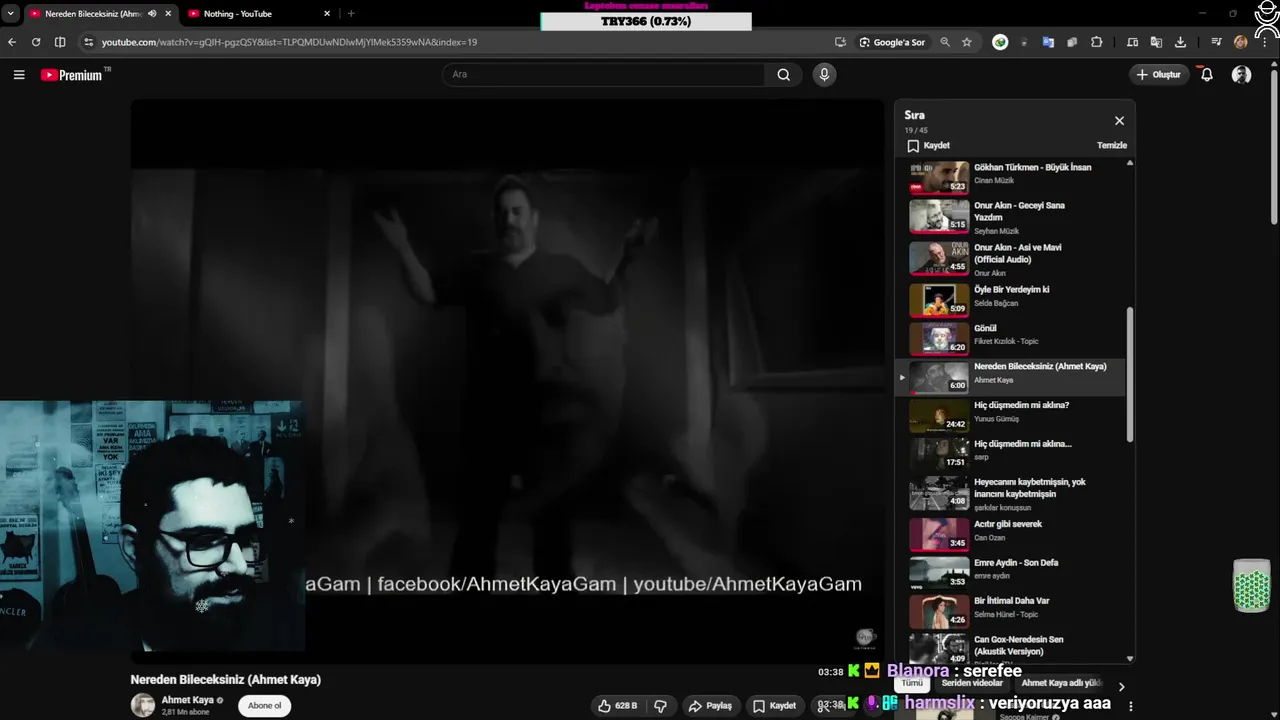
Task: Clear the queue with Temizle
Action: (x=1112, y=146)
